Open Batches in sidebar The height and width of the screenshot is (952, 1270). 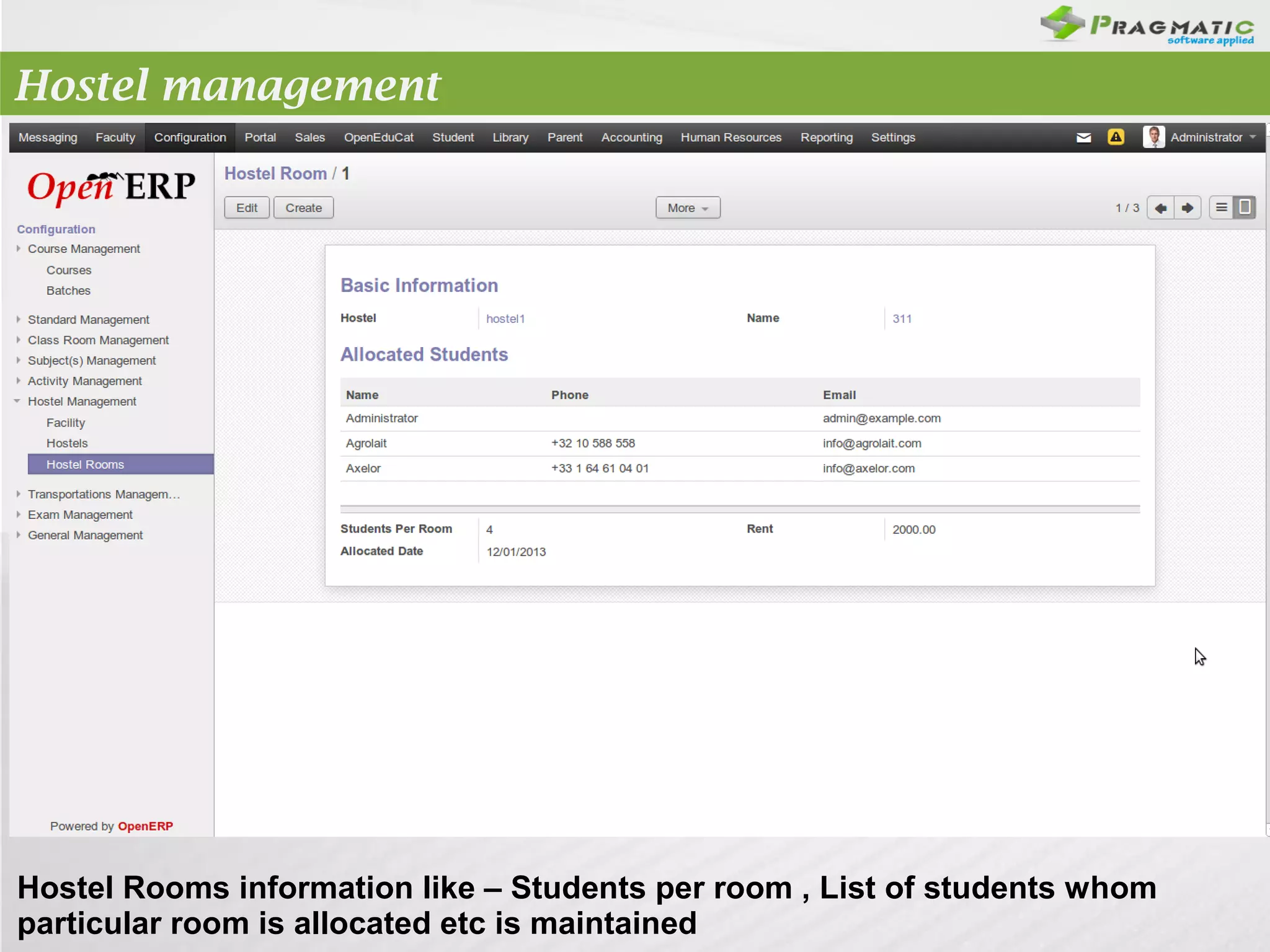68,291
